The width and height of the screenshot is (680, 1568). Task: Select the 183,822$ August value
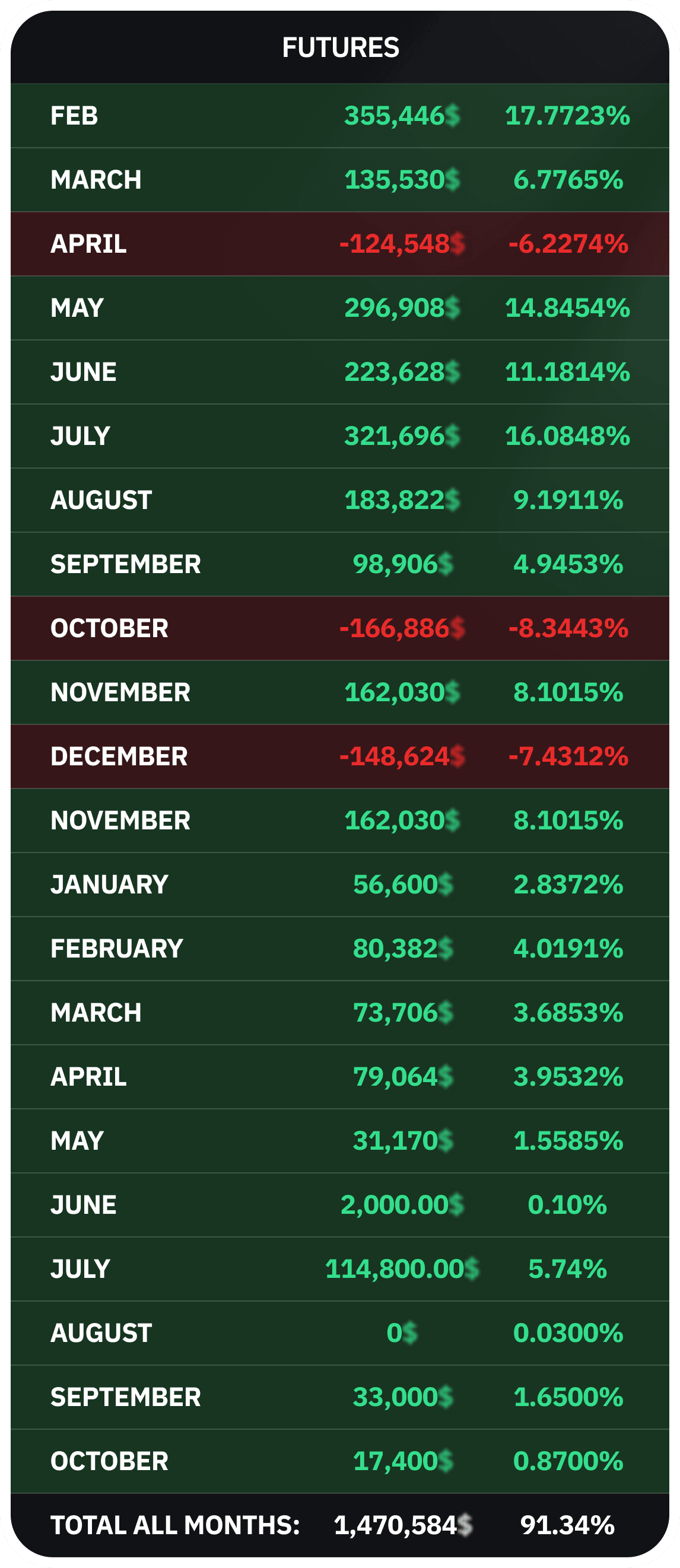point(402,500)
